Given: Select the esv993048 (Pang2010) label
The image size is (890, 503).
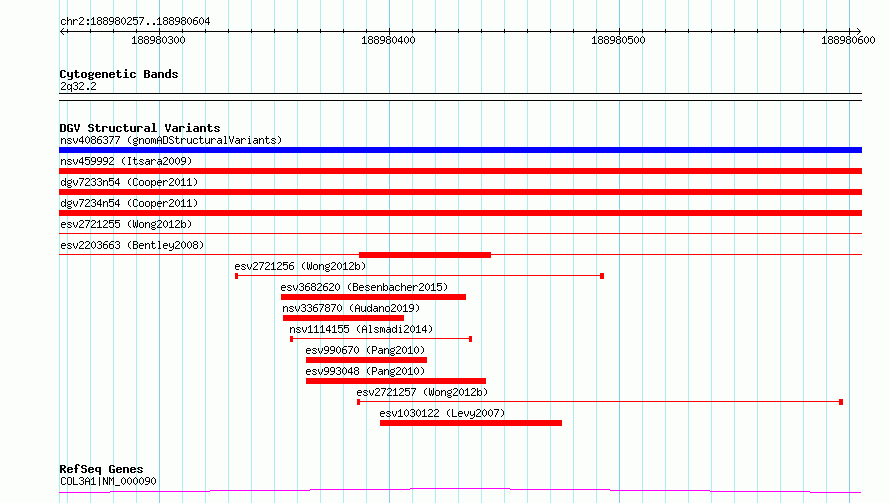Looking at the screenshot, I should tap(365, 371).
